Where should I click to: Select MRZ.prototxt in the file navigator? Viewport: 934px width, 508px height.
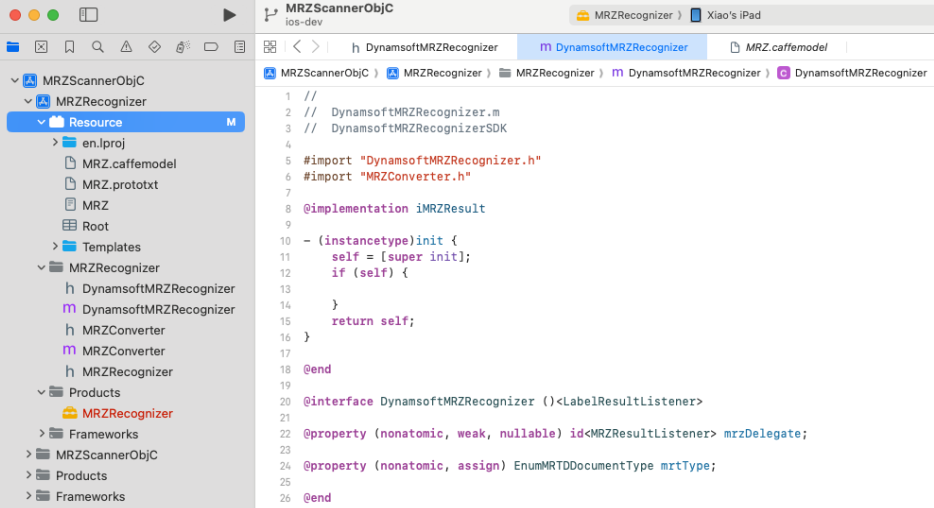pyautogui.click(x=120, y=185)
